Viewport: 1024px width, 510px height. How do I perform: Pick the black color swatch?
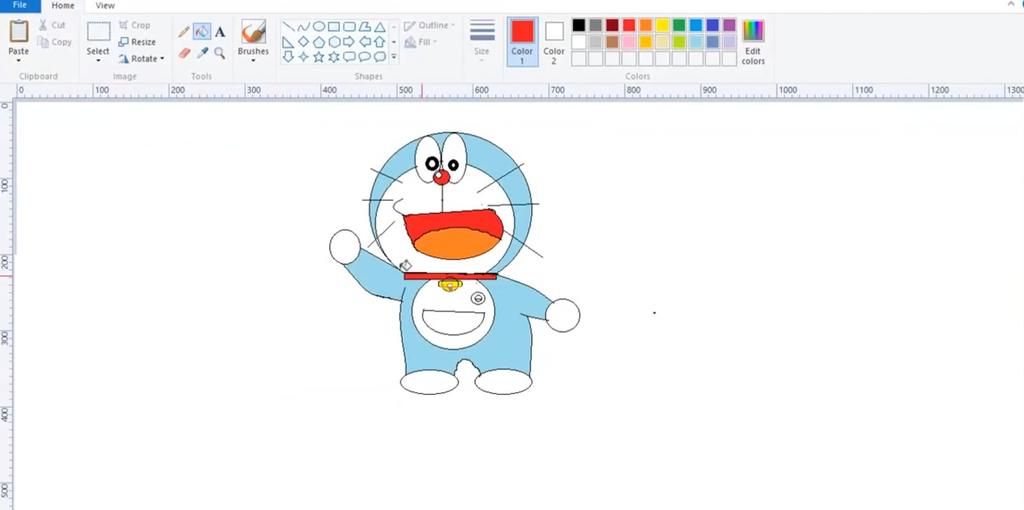pyautogui.click(x=579, y=25)
